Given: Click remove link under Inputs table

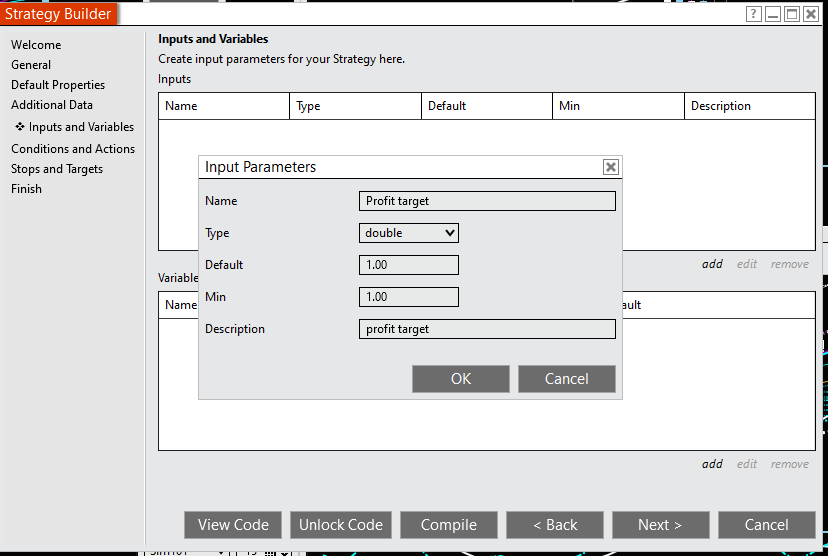Looking at the screenshot, I should tap(789, 264).
